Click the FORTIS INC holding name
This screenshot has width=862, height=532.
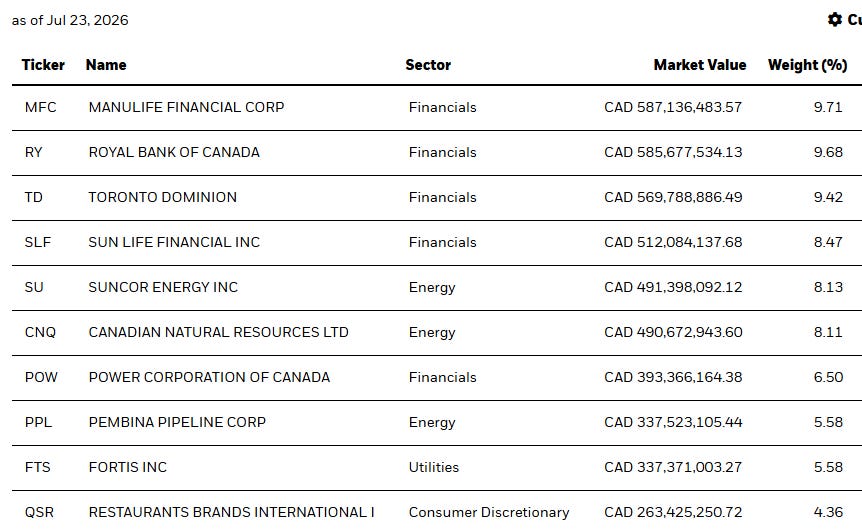click(x=128, y=468)
